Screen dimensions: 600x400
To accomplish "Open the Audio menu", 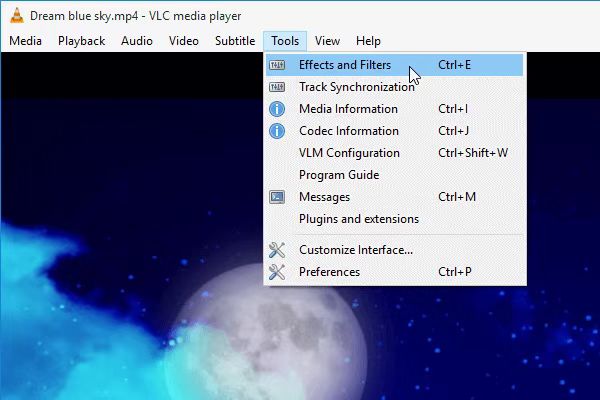I will pyautogui.click(x=137, y=41).
